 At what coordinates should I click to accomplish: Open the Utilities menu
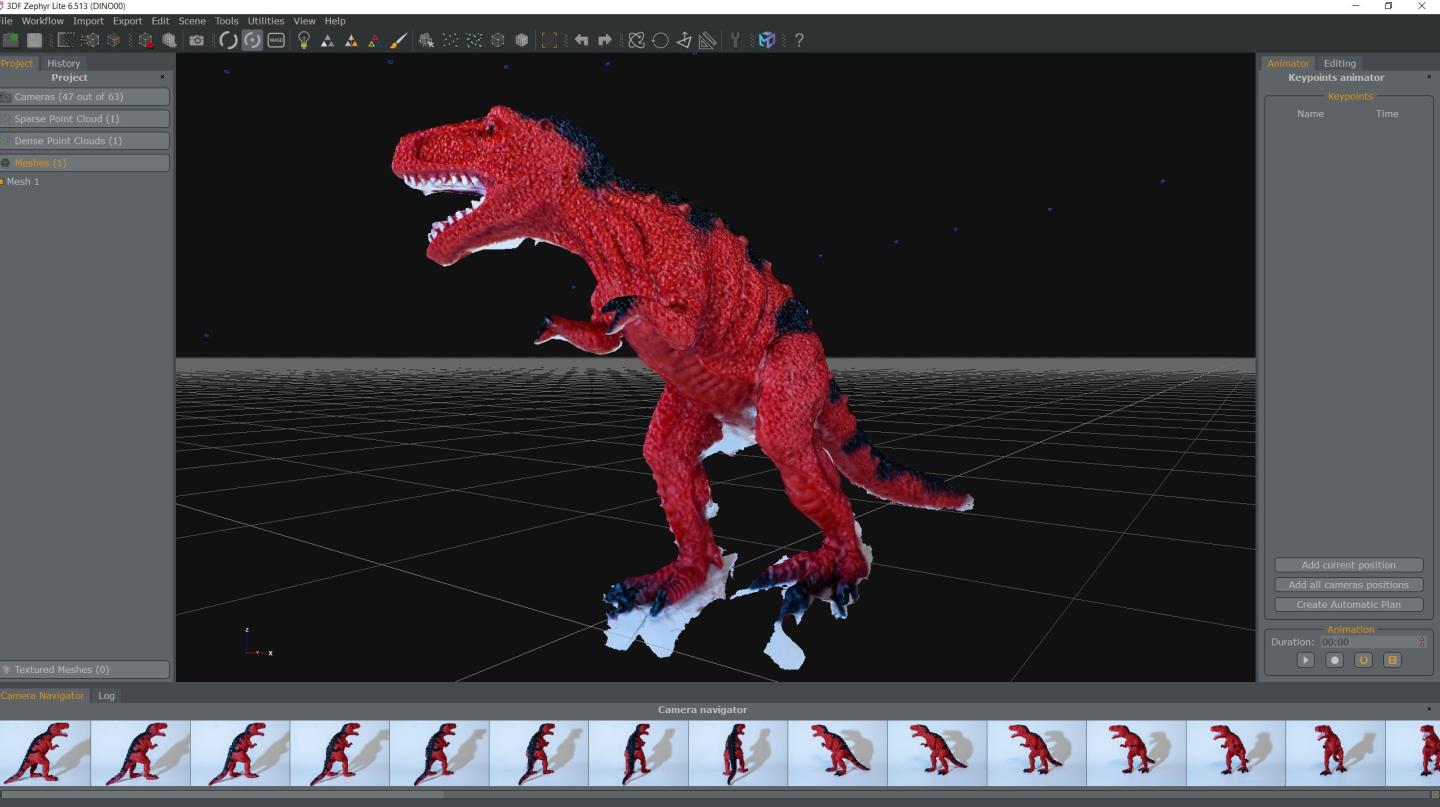[x=266, y=20]
